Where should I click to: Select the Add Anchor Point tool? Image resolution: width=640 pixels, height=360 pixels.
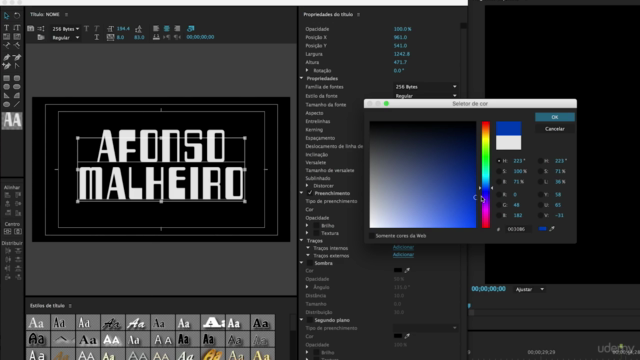click(7, 66)
